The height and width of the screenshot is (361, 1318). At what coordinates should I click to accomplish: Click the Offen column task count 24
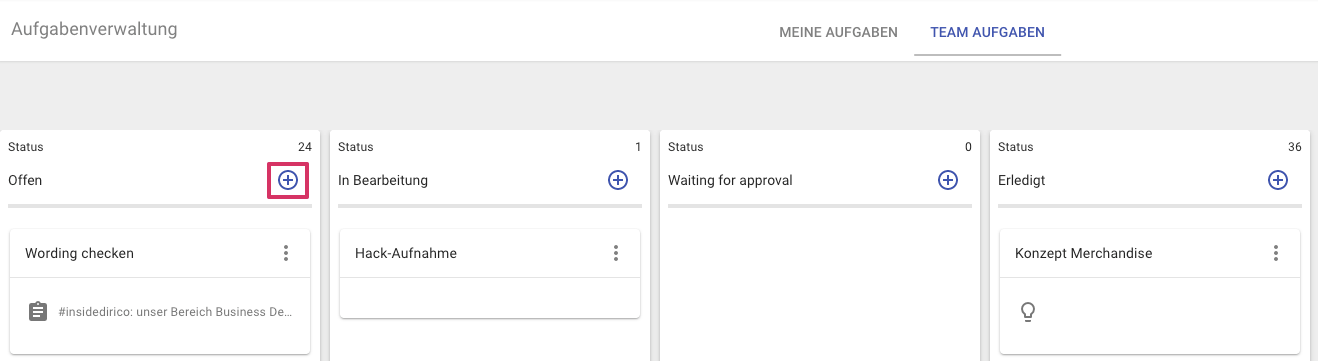[x=305, y=147]
